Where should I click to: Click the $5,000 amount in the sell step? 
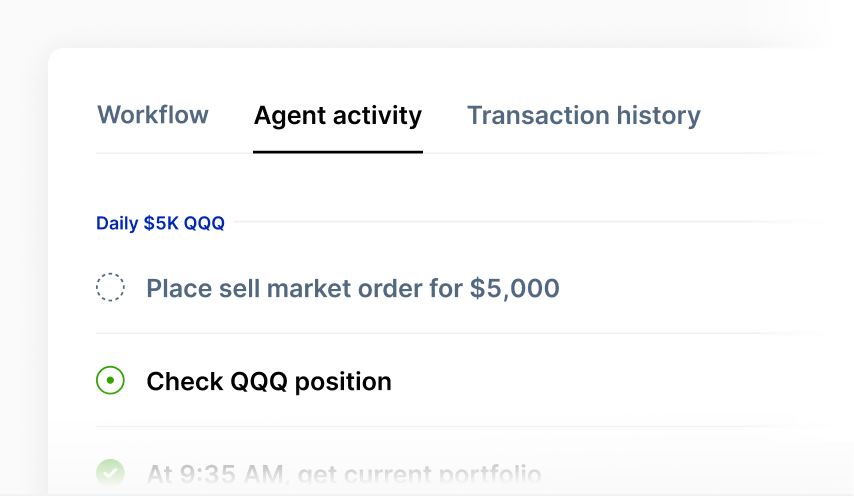click(514, 289)
